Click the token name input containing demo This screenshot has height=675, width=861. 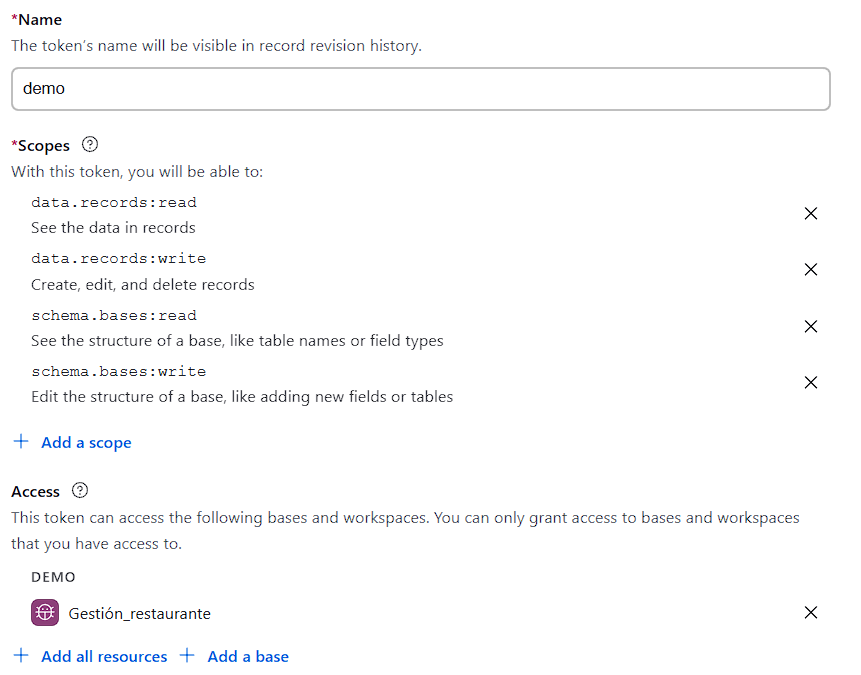point(420,88)
